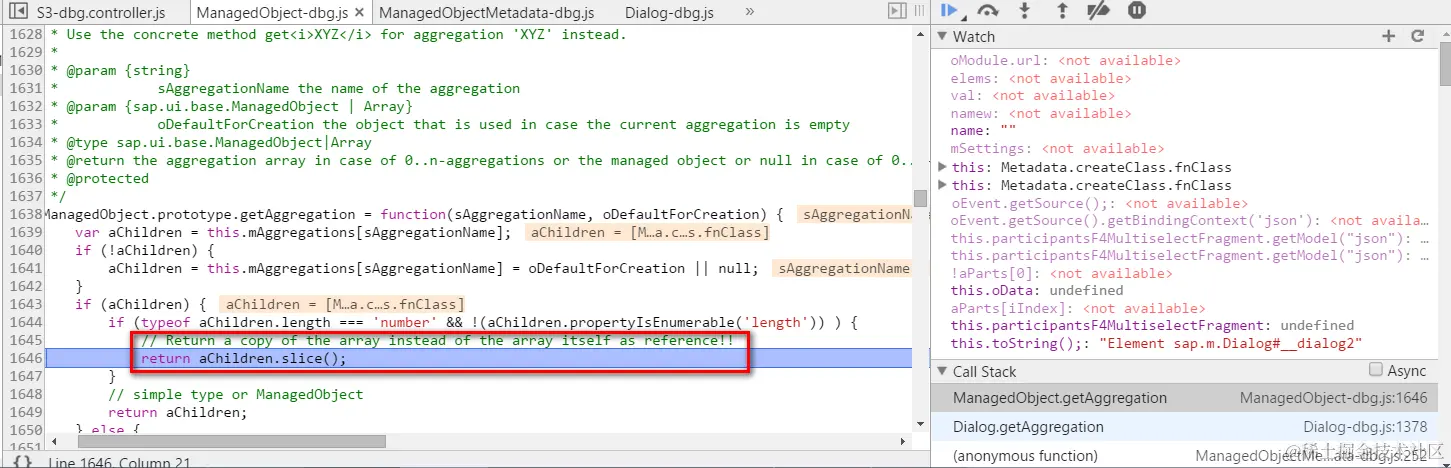Step into the next function call
The height and width of the screenshot is (468, 1451).
1024,11
